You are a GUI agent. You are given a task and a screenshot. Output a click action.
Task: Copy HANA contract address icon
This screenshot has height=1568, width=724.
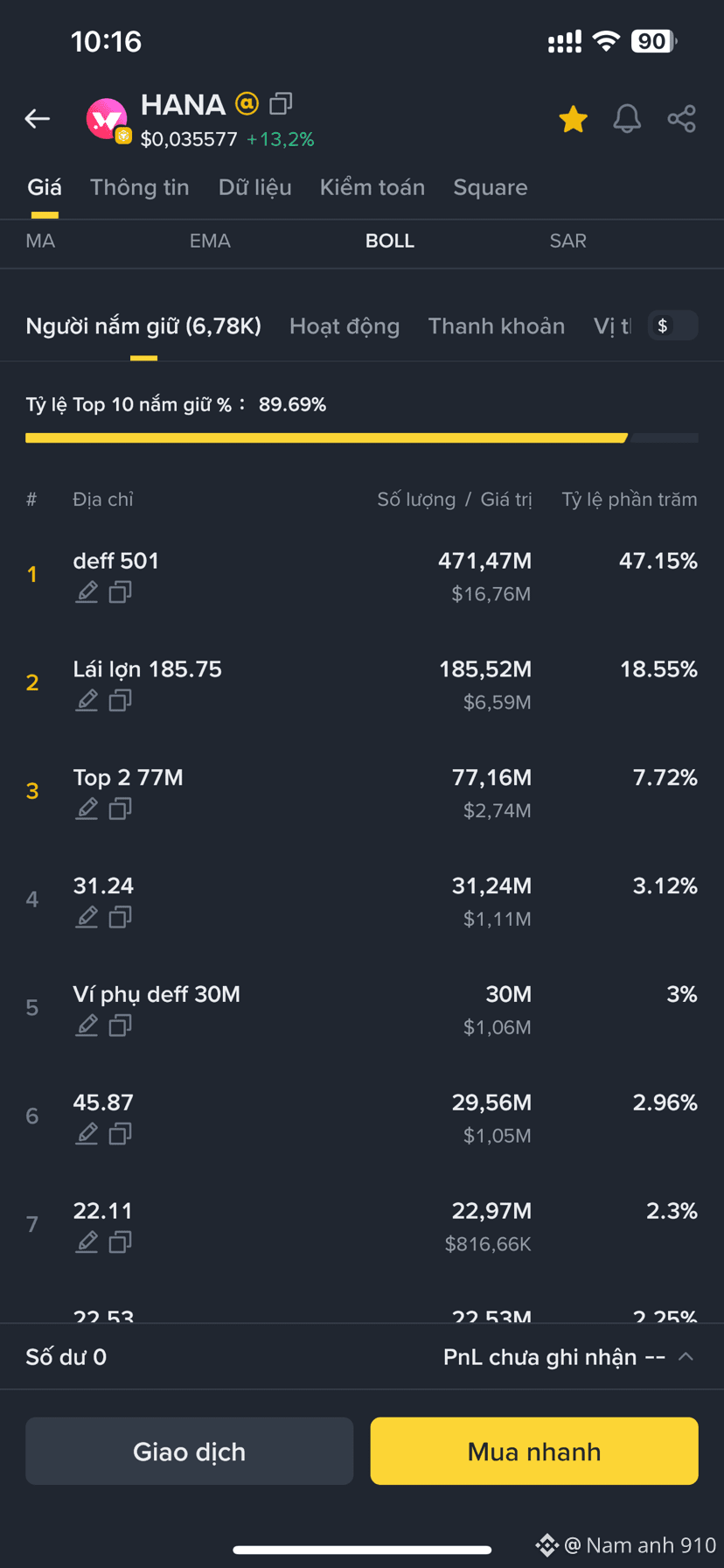281,104
